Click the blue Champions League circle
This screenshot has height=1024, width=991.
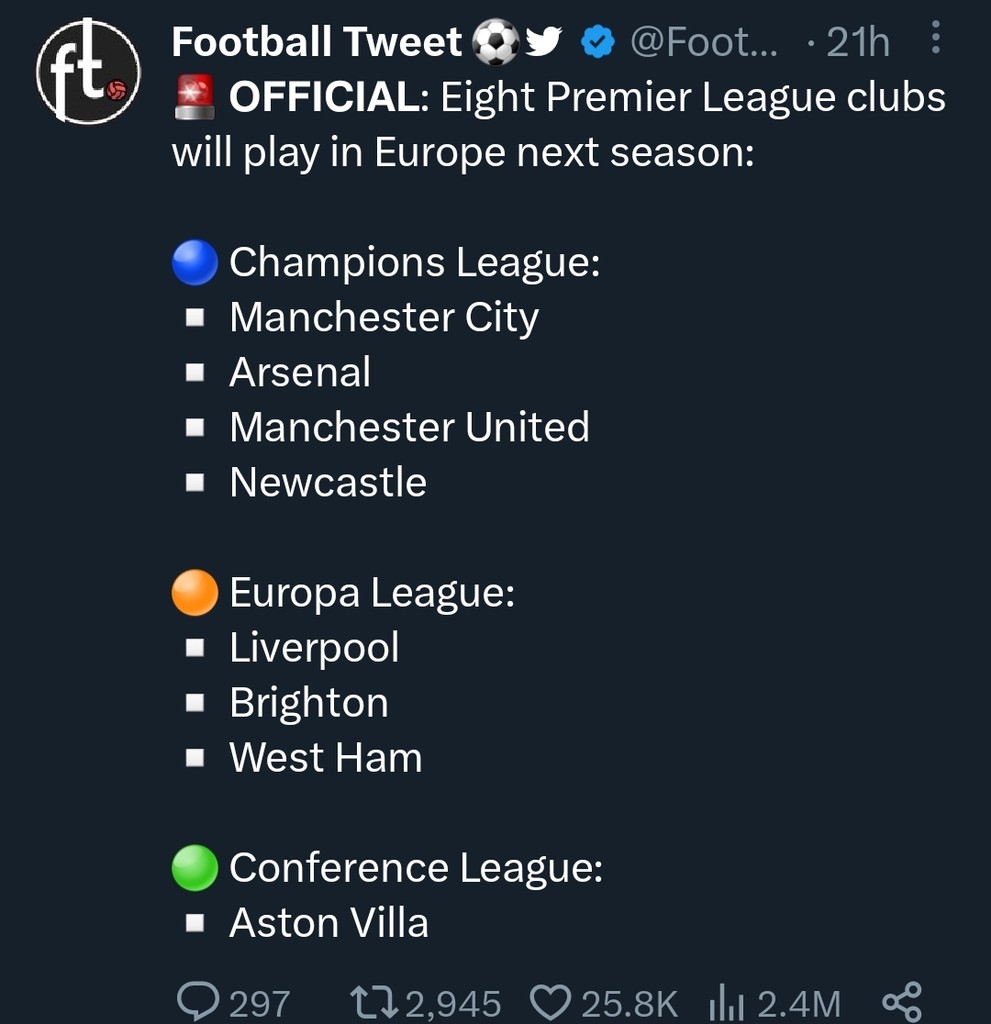[195, 262]
